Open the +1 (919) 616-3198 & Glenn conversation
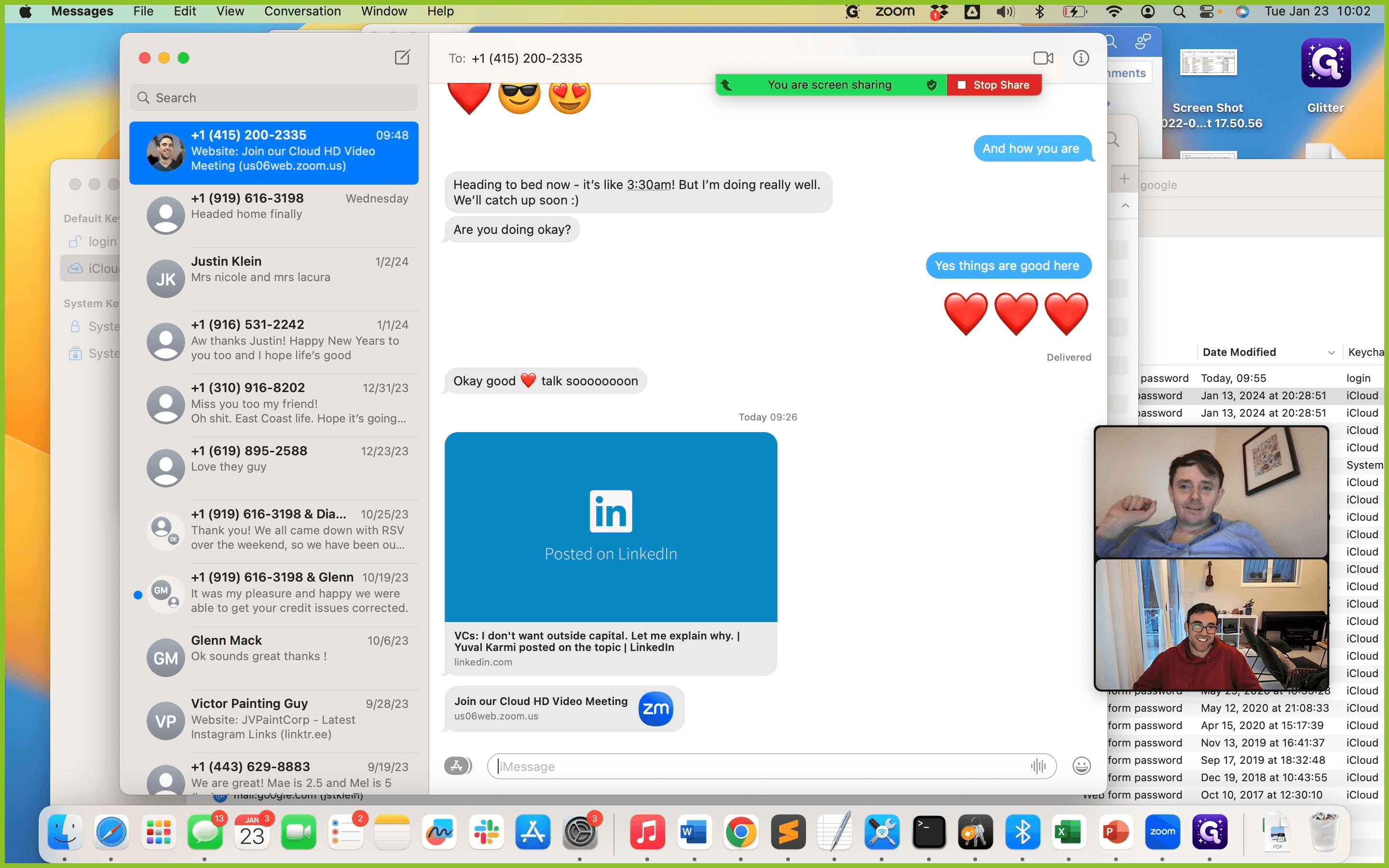 [x=274, y=595]
